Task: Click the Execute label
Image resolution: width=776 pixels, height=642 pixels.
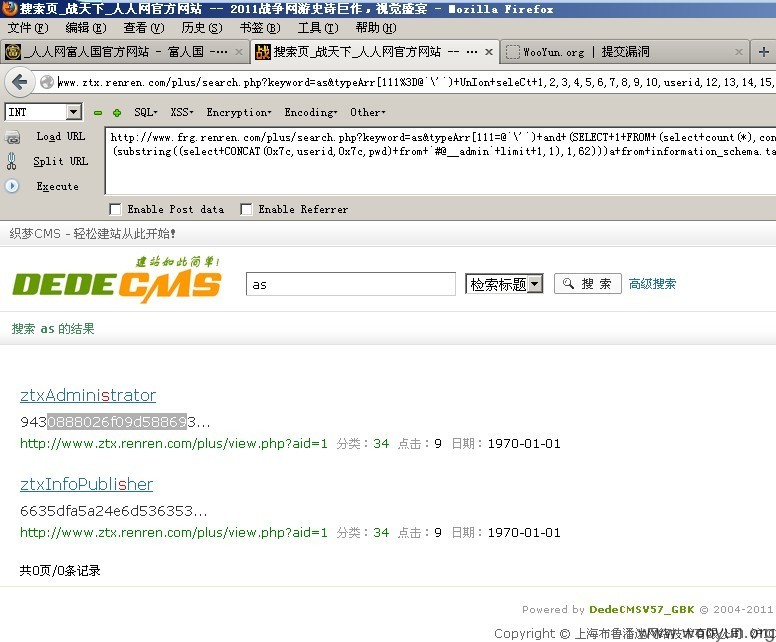Action: [57, 187]
